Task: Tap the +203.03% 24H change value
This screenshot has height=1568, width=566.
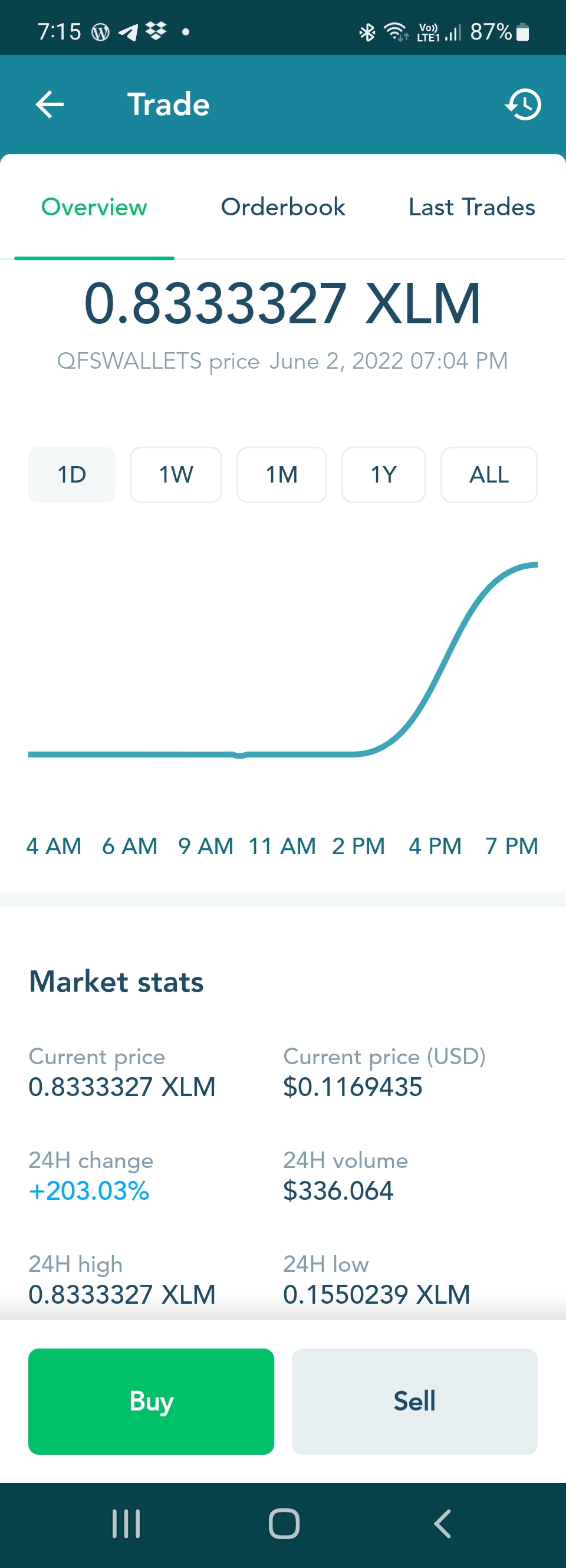Action: pyautogui.click(x=89, y=1190)
